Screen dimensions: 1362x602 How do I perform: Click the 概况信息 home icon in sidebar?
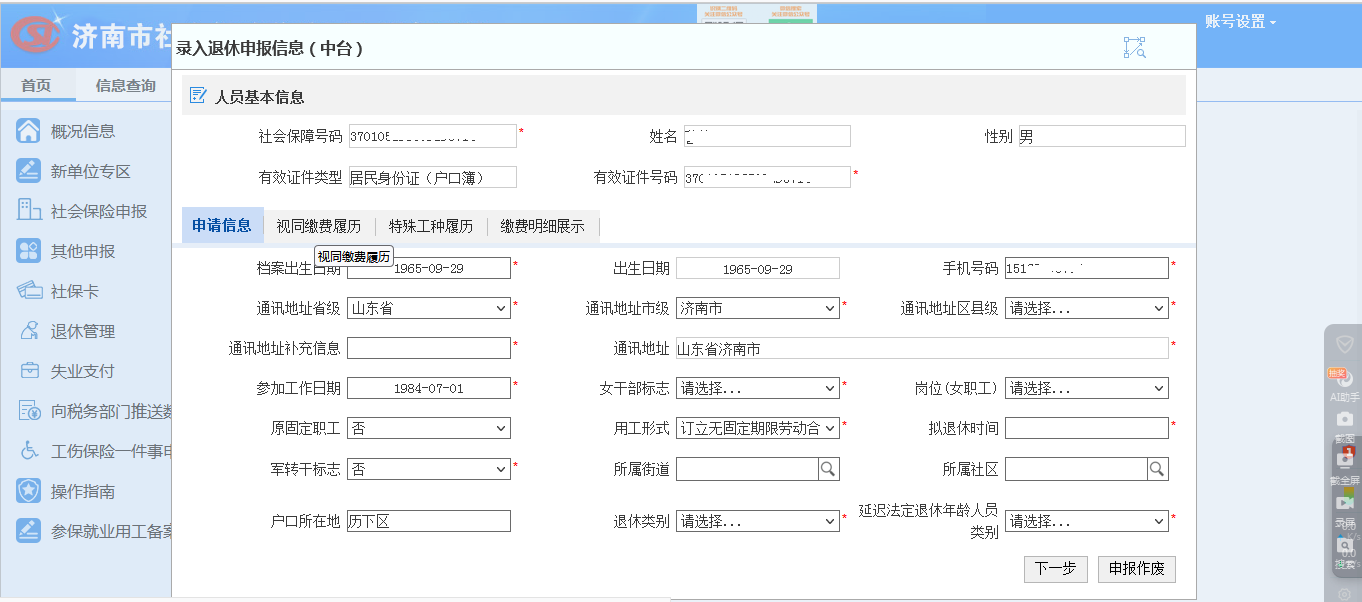(28, 131)
